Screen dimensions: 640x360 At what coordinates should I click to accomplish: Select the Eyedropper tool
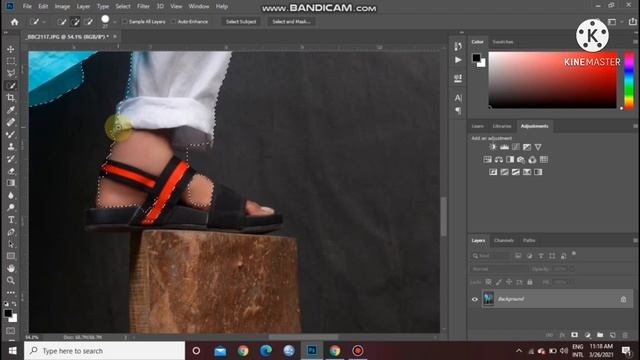[11, 110]
